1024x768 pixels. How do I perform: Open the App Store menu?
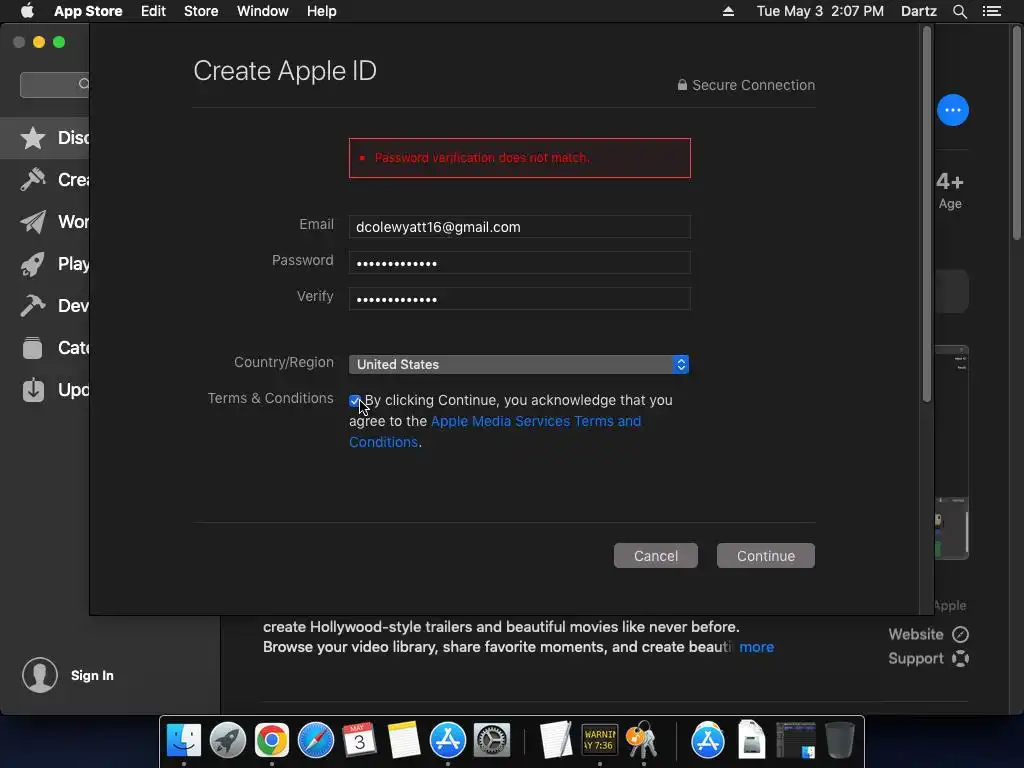point(88,11)
